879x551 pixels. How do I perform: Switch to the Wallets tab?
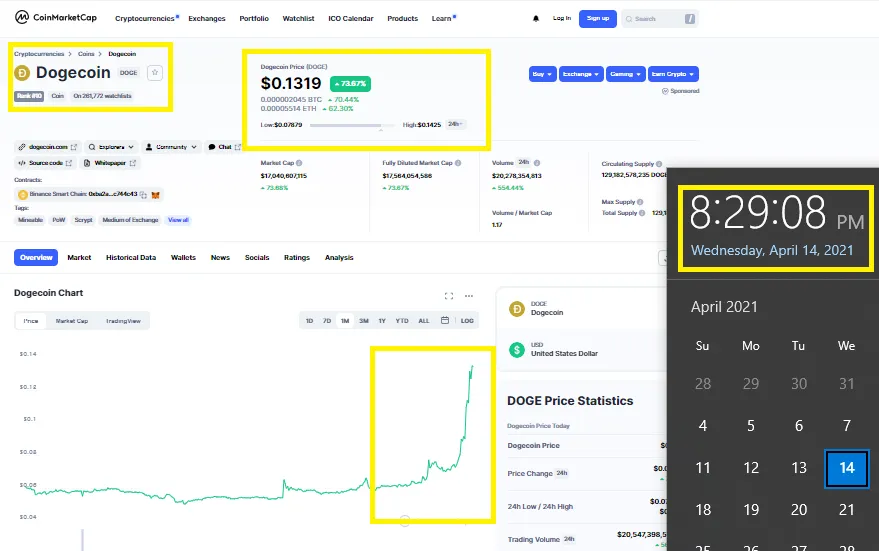183,257
